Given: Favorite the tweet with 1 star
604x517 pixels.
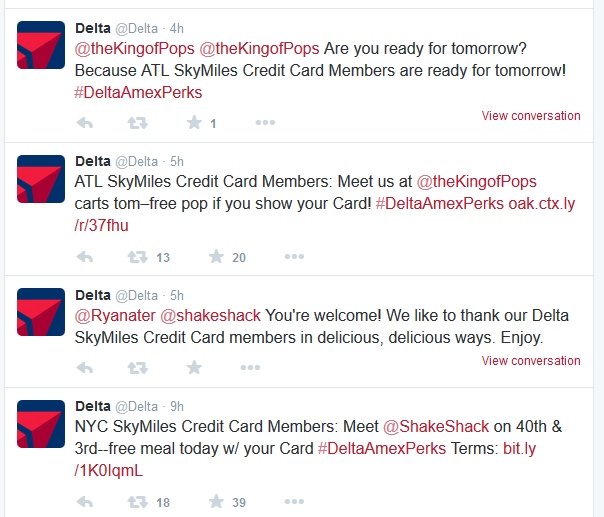Looking at the screenshot, I should [x=194, y=122].
